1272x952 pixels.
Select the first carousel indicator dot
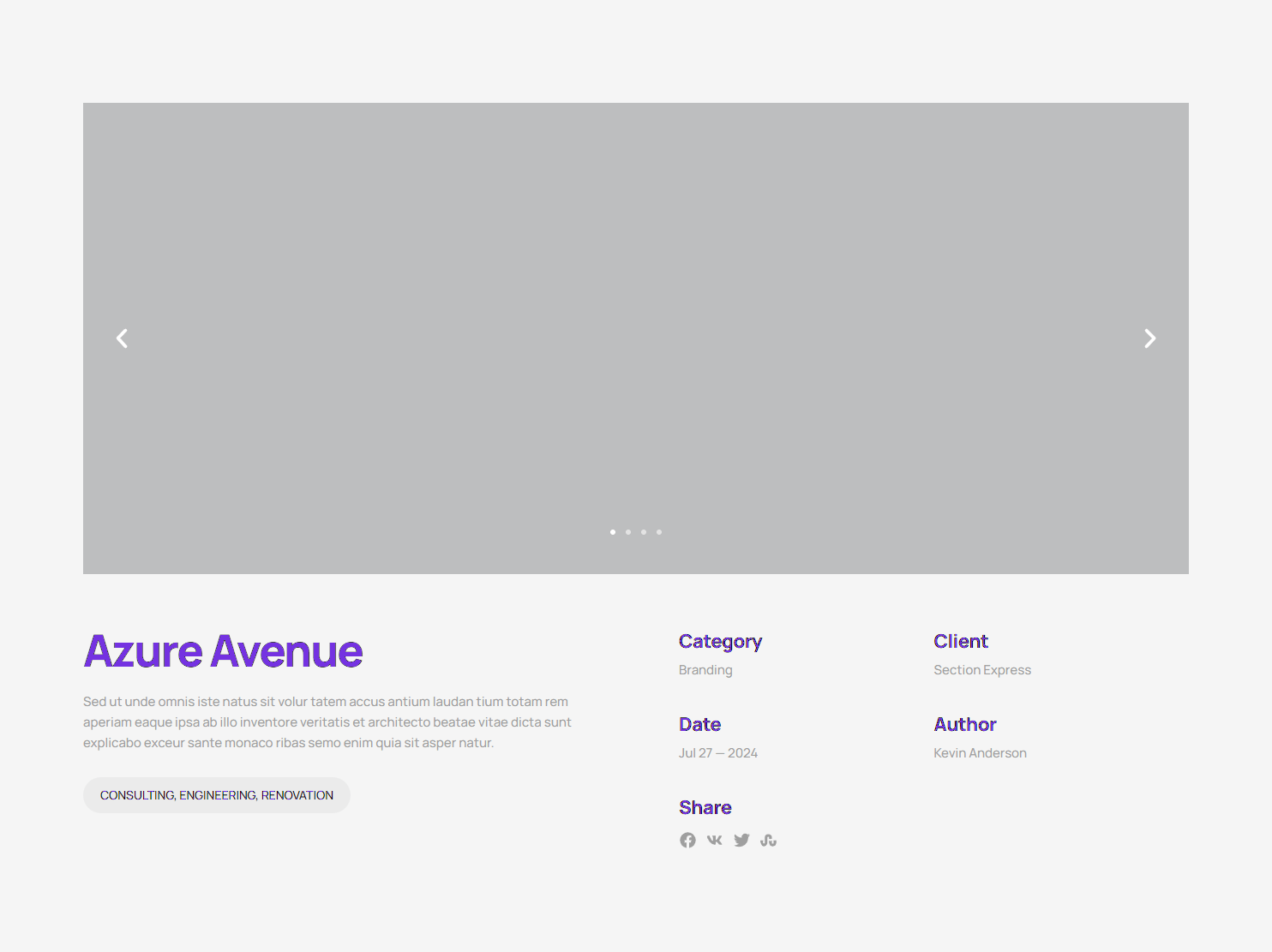(613, 532)
